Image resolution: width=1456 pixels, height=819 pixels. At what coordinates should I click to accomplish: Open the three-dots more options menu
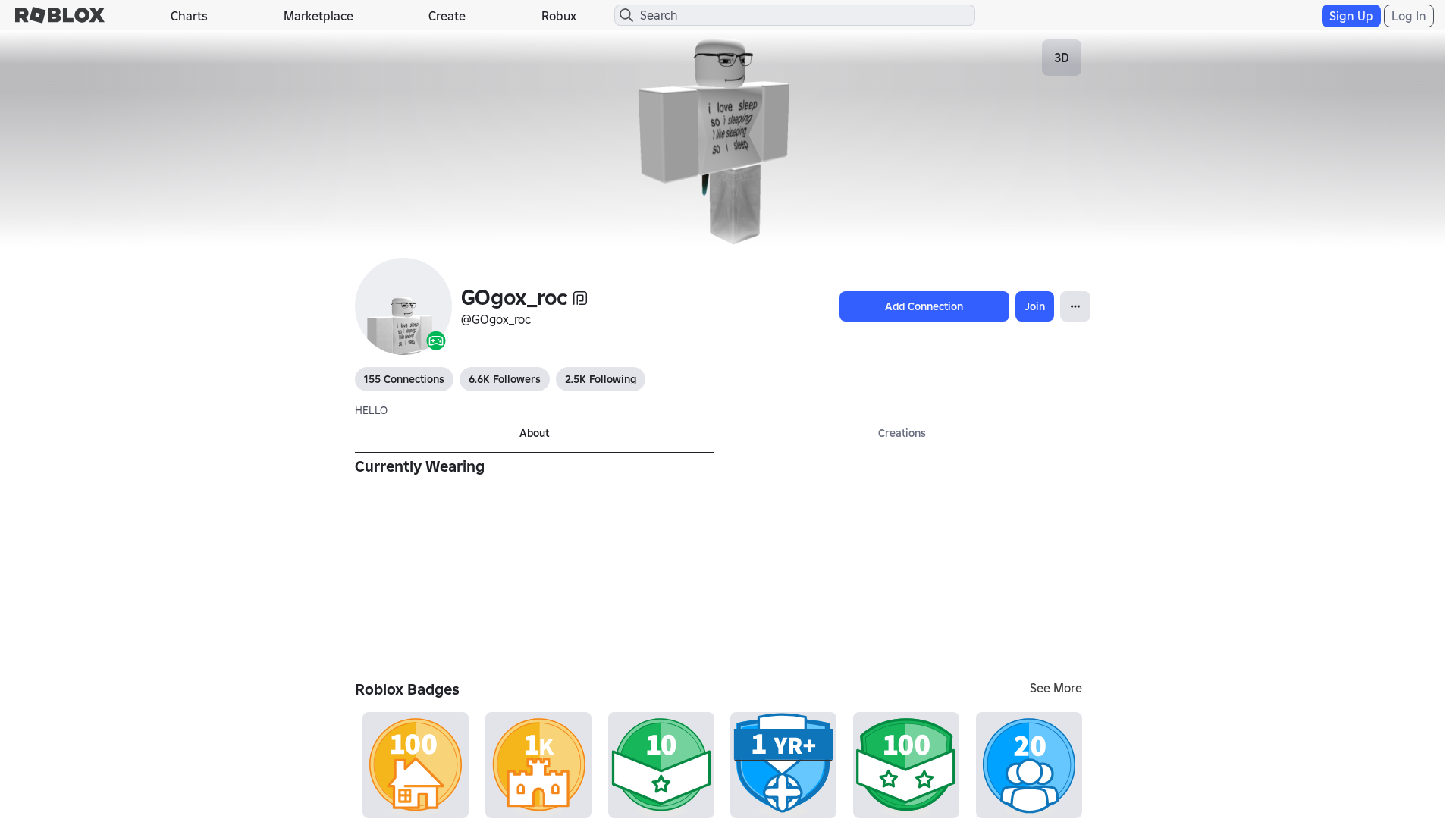pos(1075,306)
